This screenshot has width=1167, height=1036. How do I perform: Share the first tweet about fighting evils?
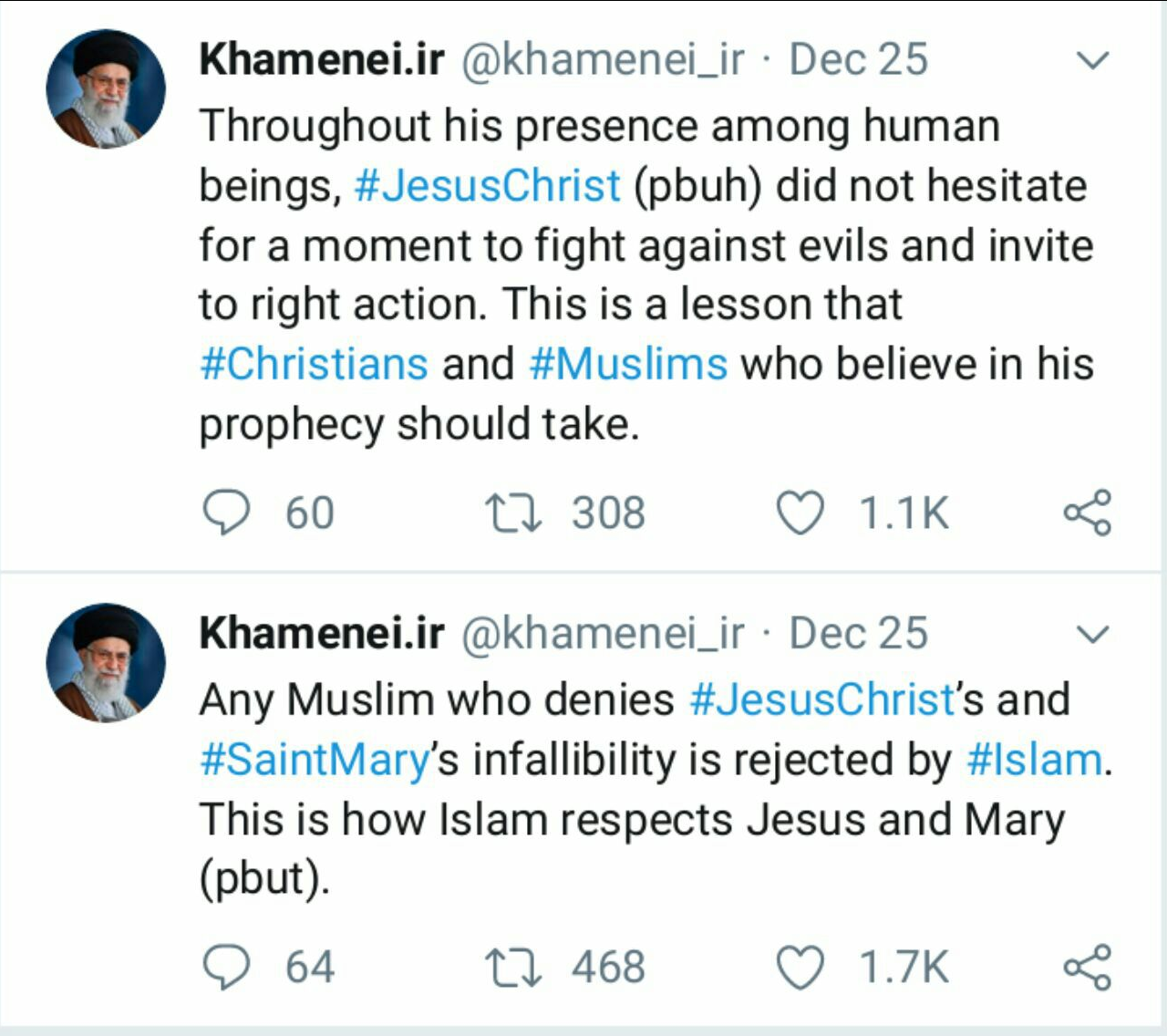[x=1088, y=512]
